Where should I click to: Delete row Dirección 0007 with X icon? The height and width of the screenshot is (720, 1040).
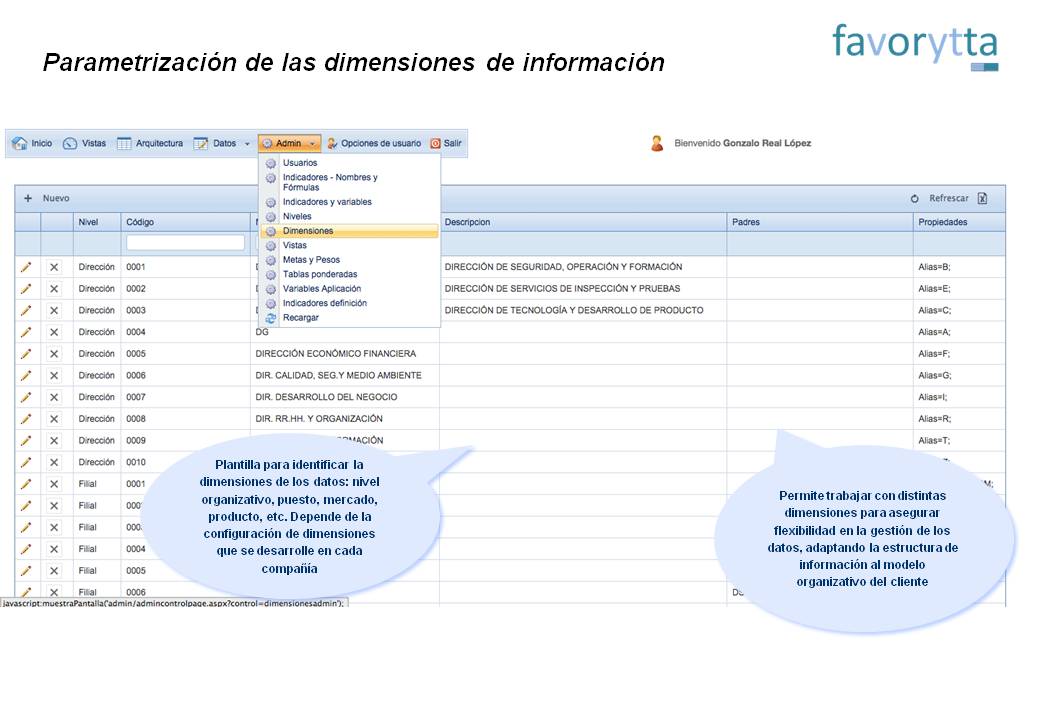54,397
